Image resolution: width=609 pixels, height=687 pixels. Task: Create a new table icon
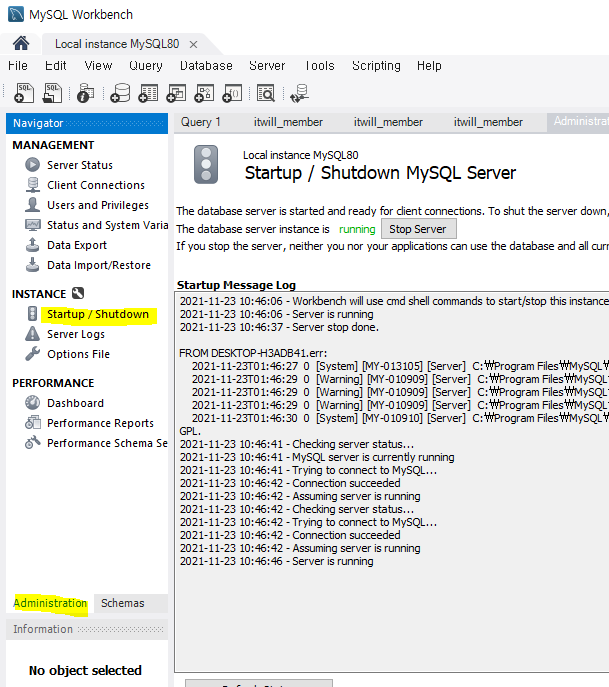[x=148, y=93]
